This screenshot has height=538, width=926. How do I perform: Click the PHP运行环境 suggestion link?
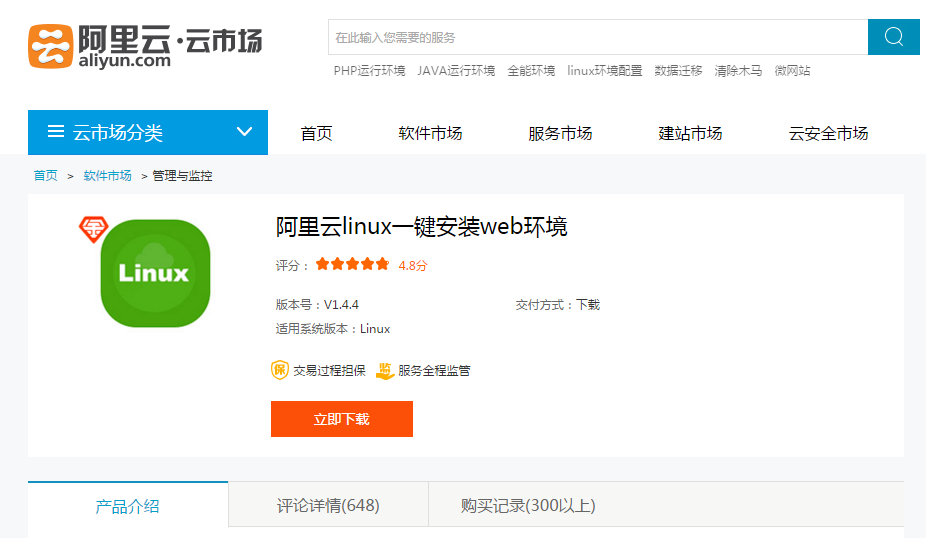(x=369, y=71)
